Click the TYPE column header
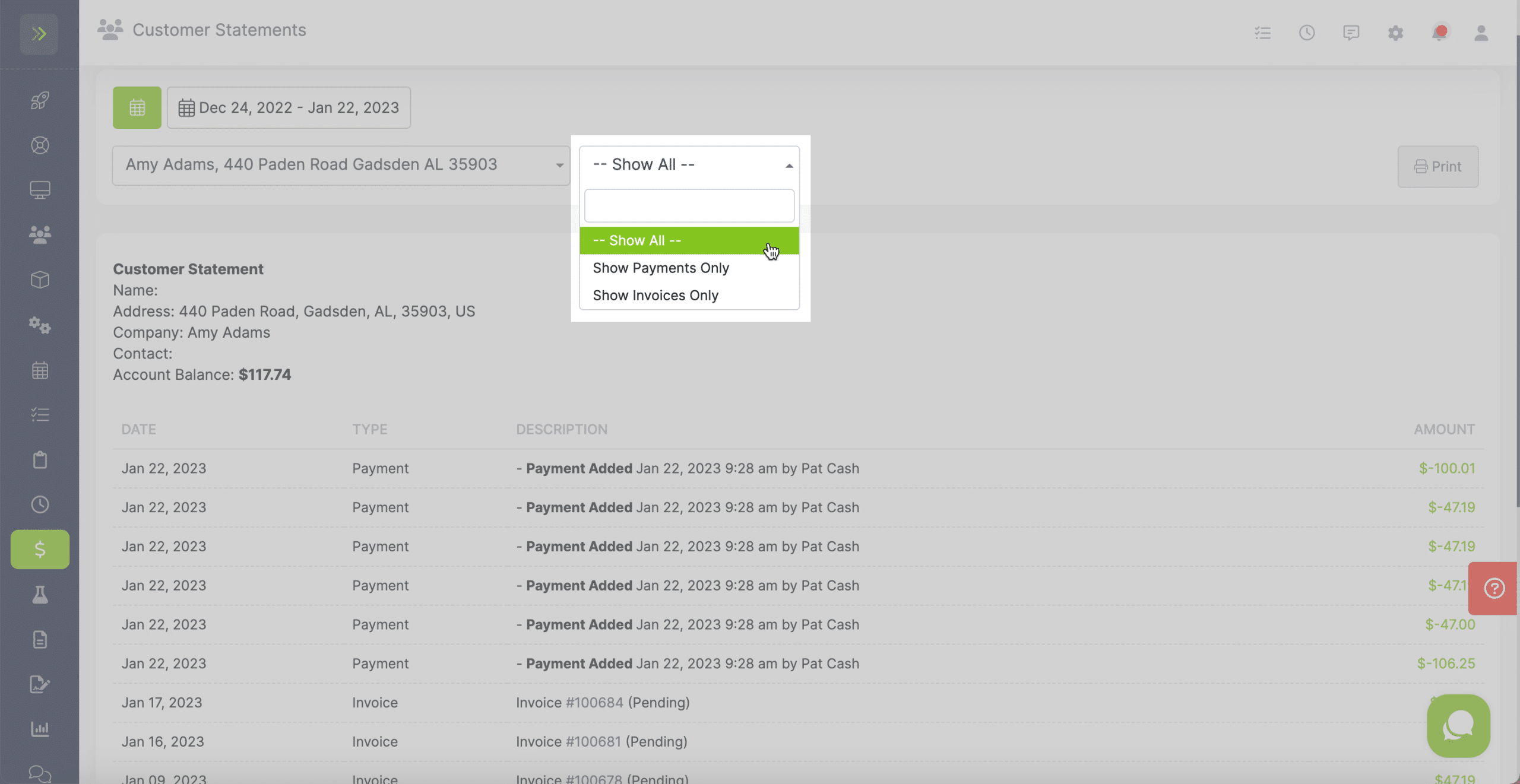 [369, 429]
